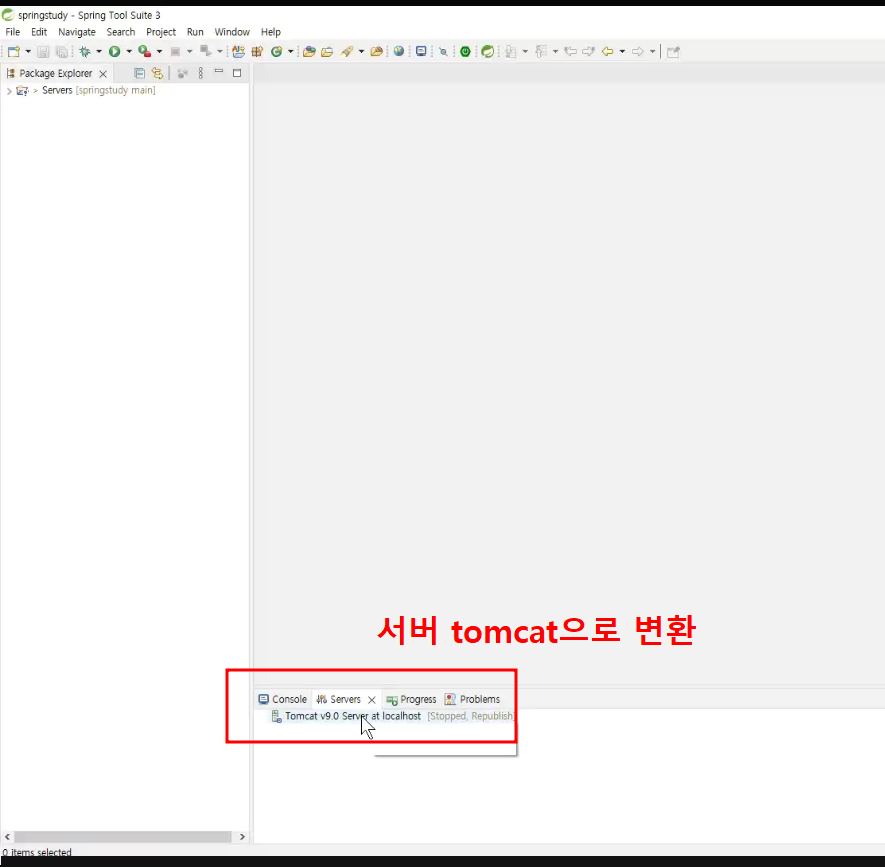Open the Run dropdown arrow
Screen dimensions: 885x867
[x=129, y=52]
